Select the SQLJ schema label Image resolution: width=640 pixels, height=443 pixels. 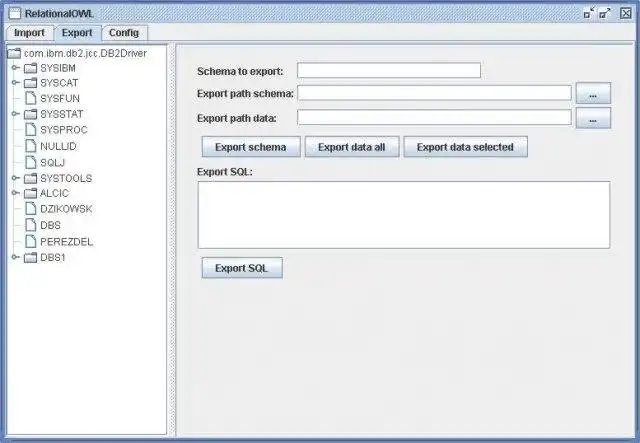(x=53, y=163)
